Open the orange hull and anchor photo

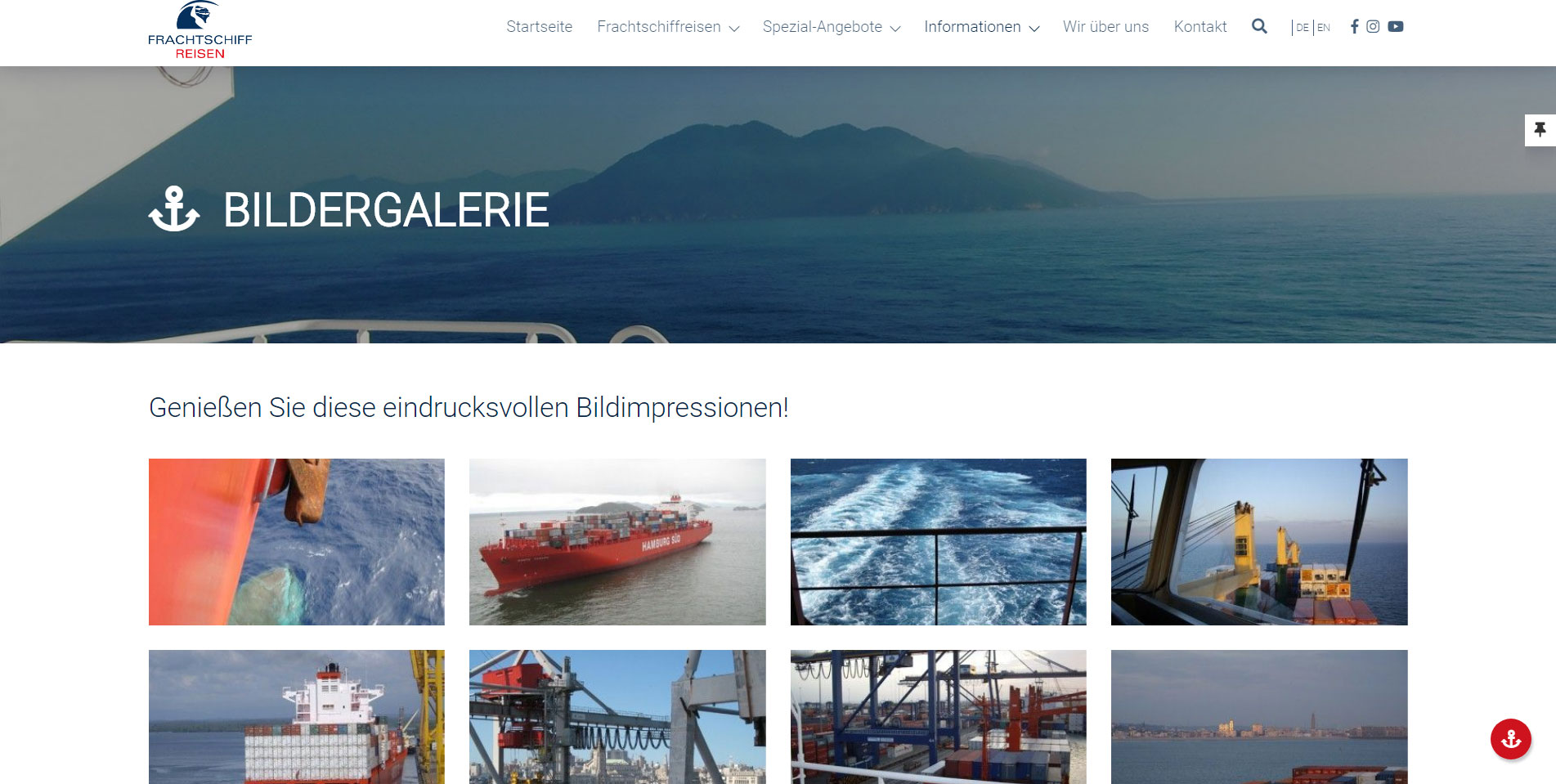pyautogui.click(x=297, y=542)
